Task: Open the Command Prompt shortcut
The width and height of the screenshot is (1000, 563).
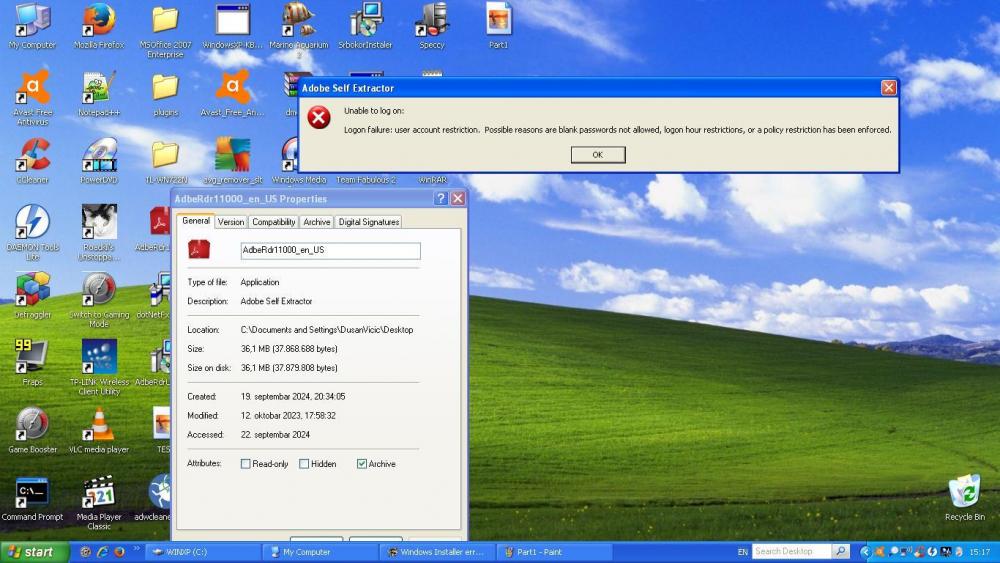Action: [x=32, y=493]
